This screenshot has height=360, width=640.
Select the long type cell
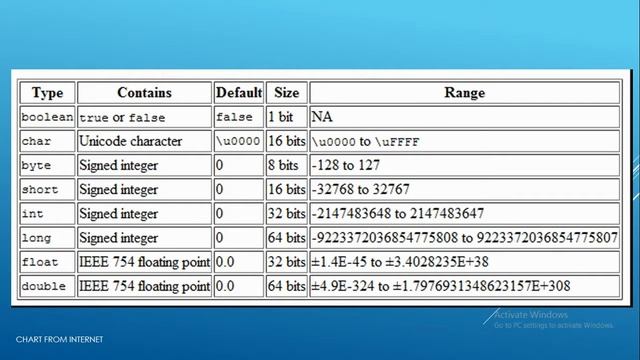pyautogui.click(x=47, y=238)
